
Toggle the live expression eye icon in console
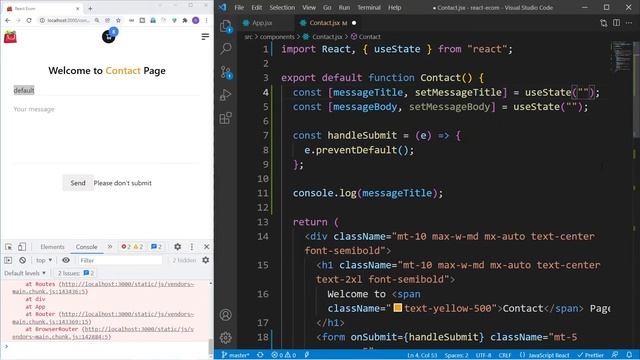pyautogui.click(x=66, y=260)
